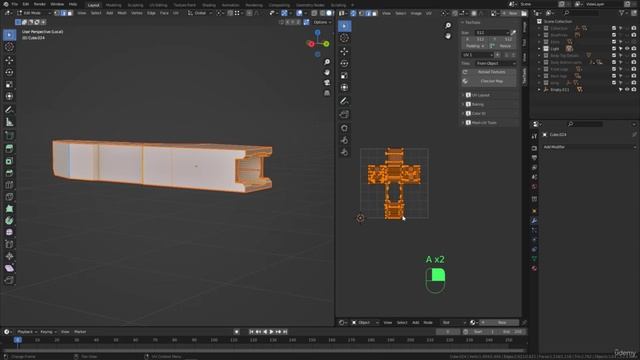640x360 pixels.
Task: Select the Bevel tool
Action: point(9,173)
